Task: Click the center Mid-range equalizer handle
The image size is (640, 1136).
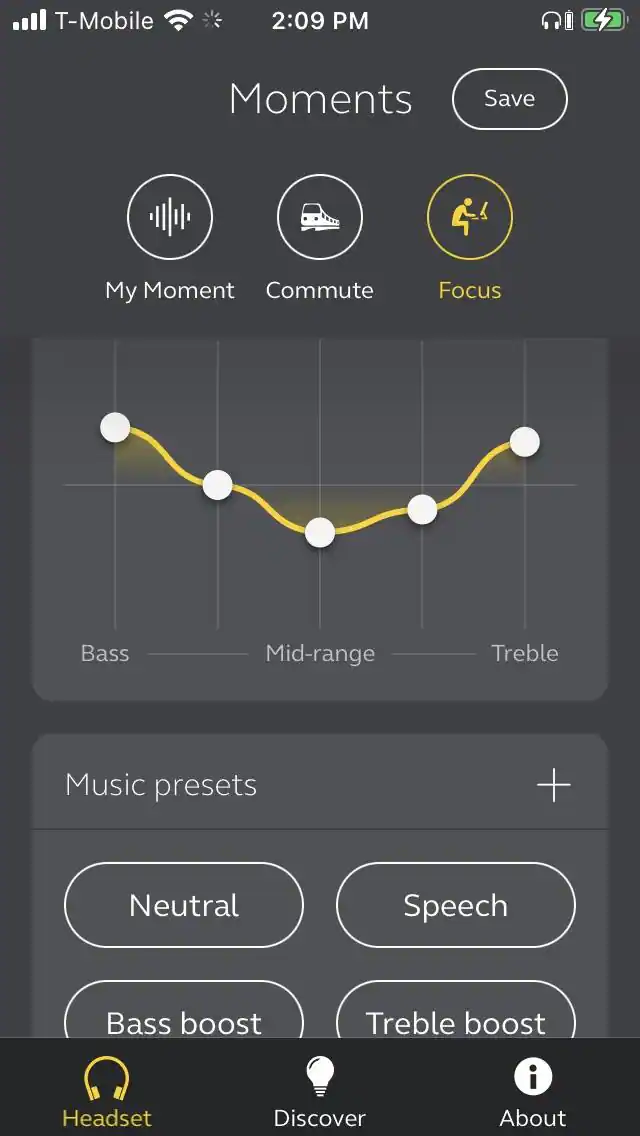Action: point(320,532)
